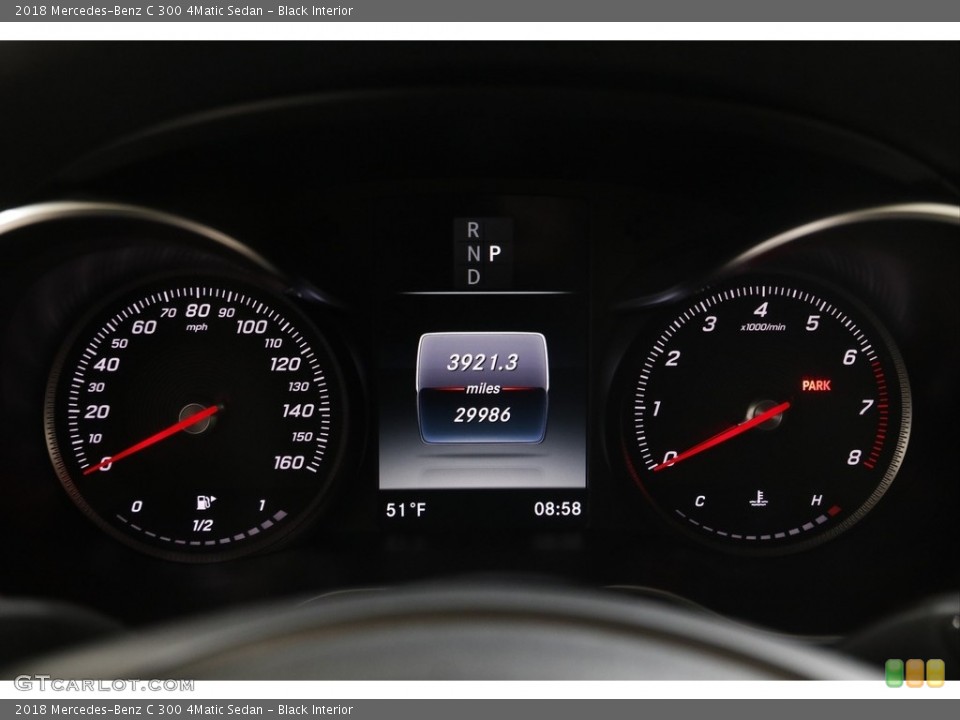Screen dimensions: 960x720
Task: Click the 6 mark on tachometer
Action: [850, 357]
